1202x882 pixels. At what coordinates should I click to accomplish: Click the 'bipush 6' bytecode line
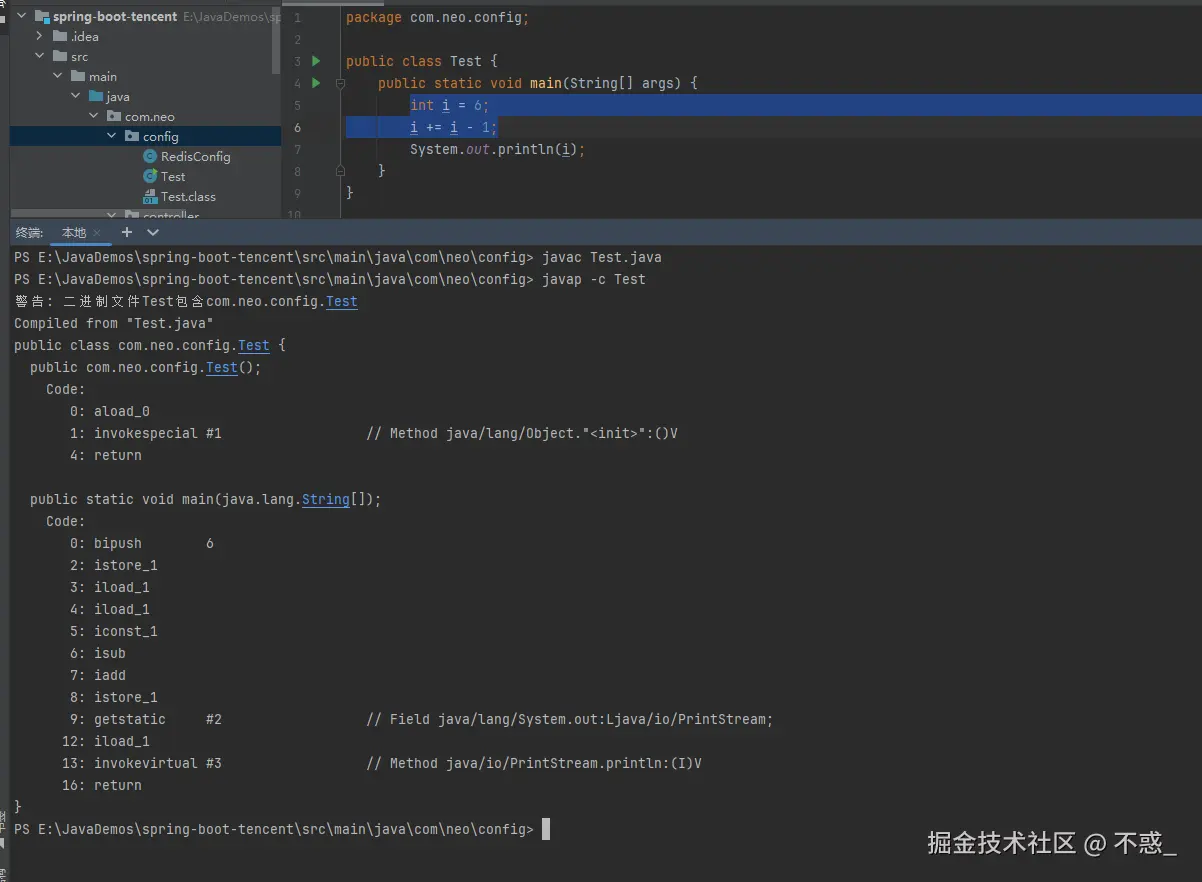click(x=142, y=543)
